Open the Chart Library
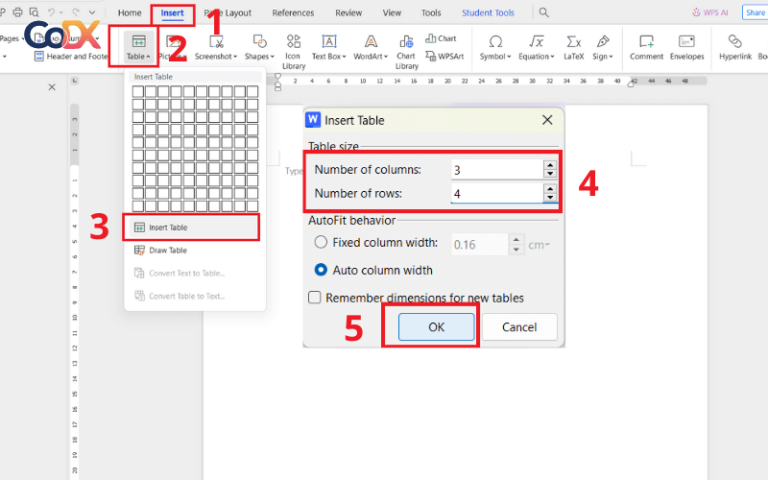This screenshot has width=768, height=480. pyautogui.click(x=406, y=47)
